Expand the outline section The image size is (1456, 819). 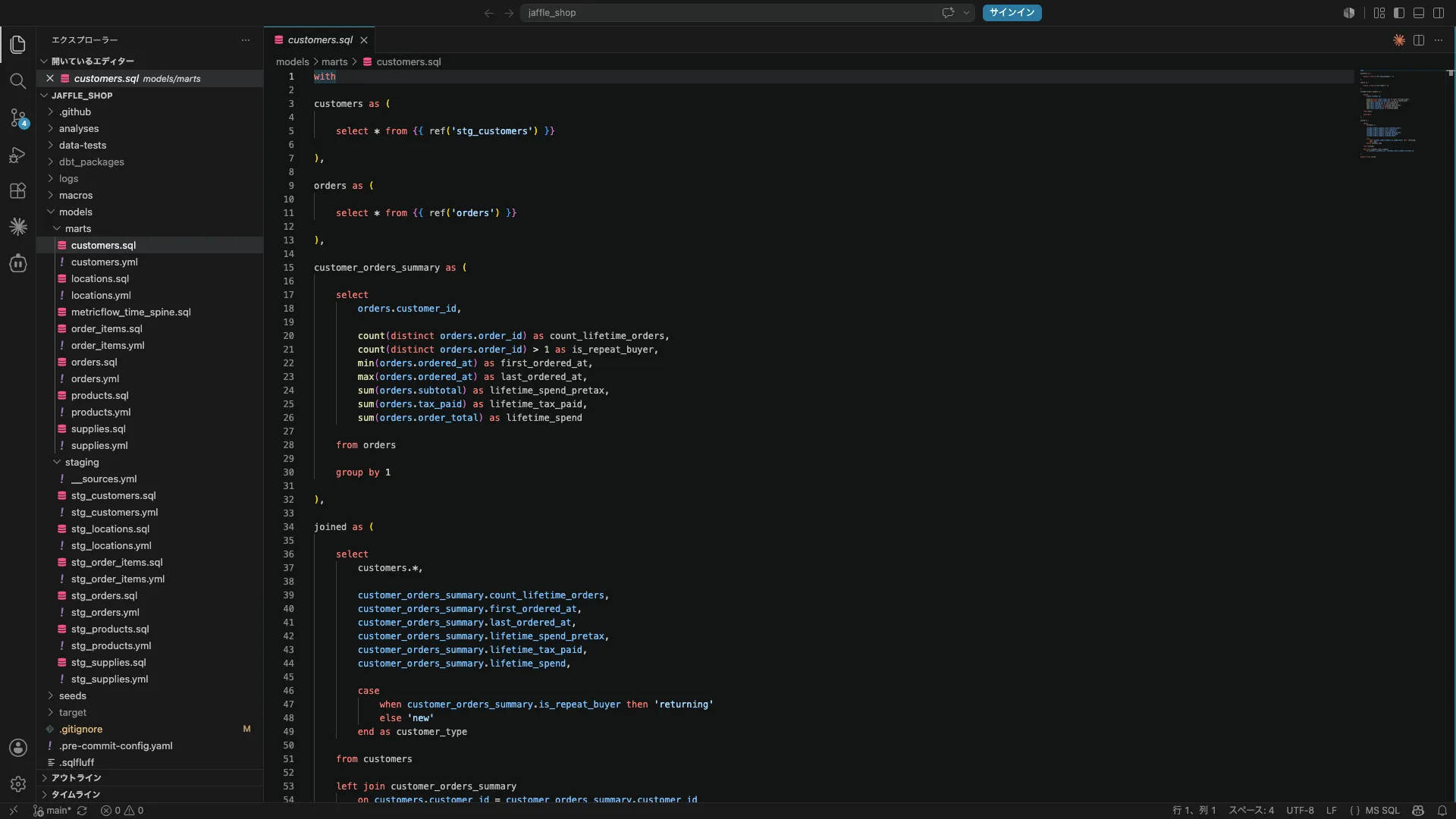pos(44,778)
